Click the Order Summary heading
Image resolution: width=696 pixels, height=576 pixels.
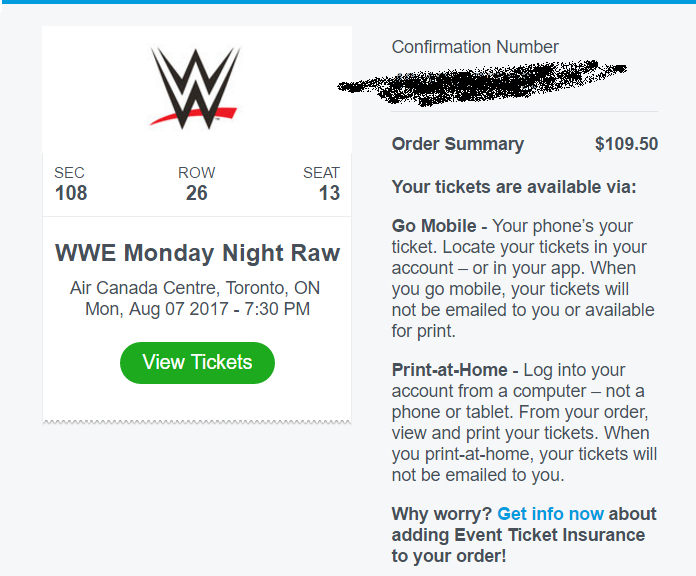click(457, 144)
